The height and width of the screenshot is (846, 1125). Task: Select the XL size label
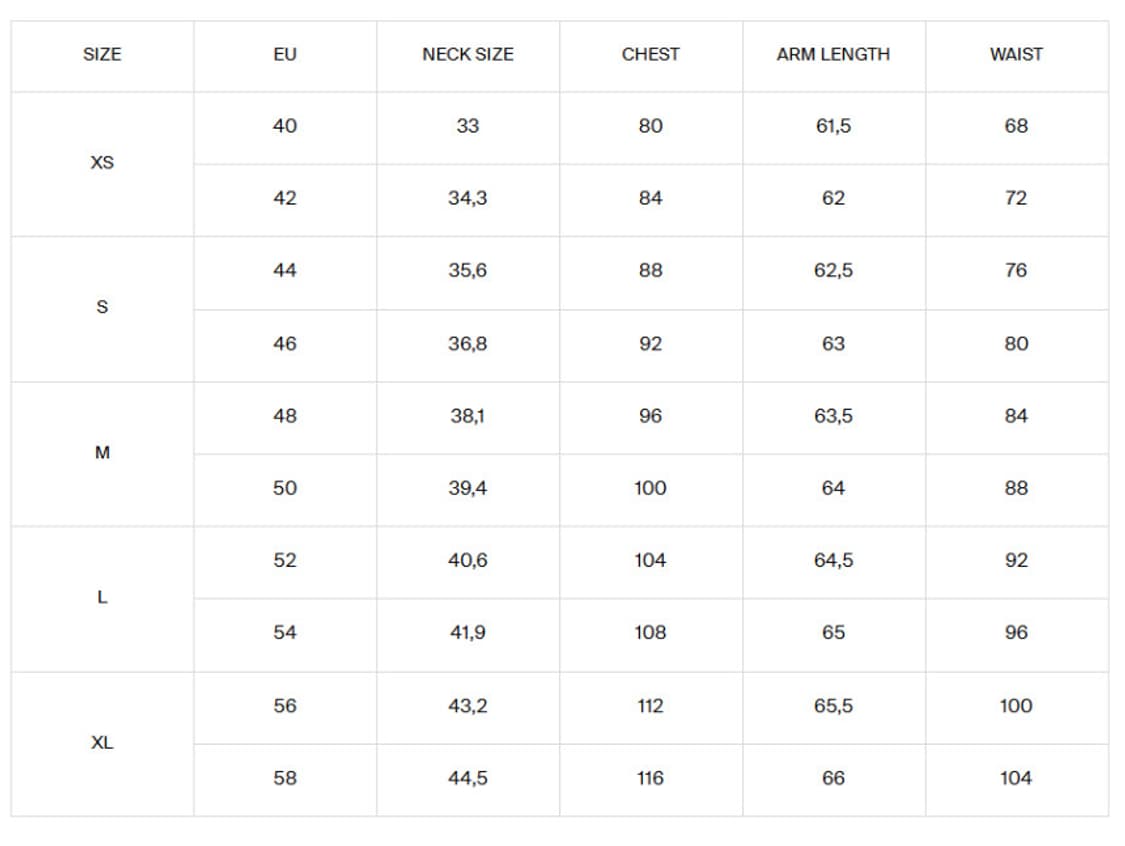pyautogui.click(x=102, y=742)
